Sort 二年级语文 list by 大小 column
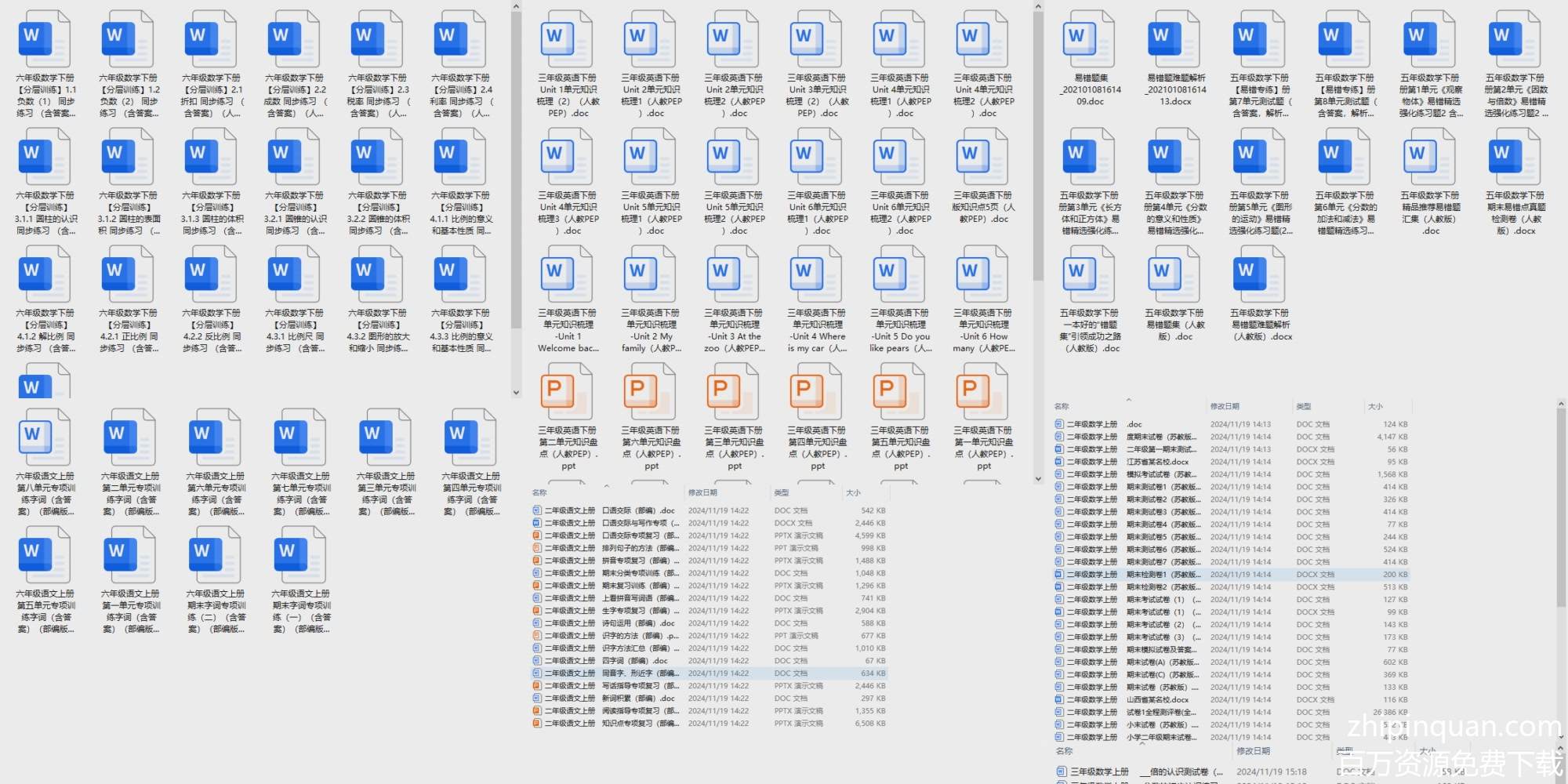1568x784 pixels. pos(853,492)
